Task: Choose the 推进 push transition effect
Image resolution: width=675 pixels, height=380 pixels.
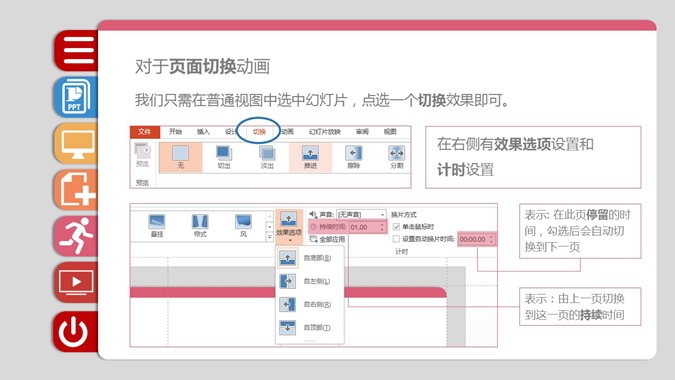Action: [x=310, y=158]
